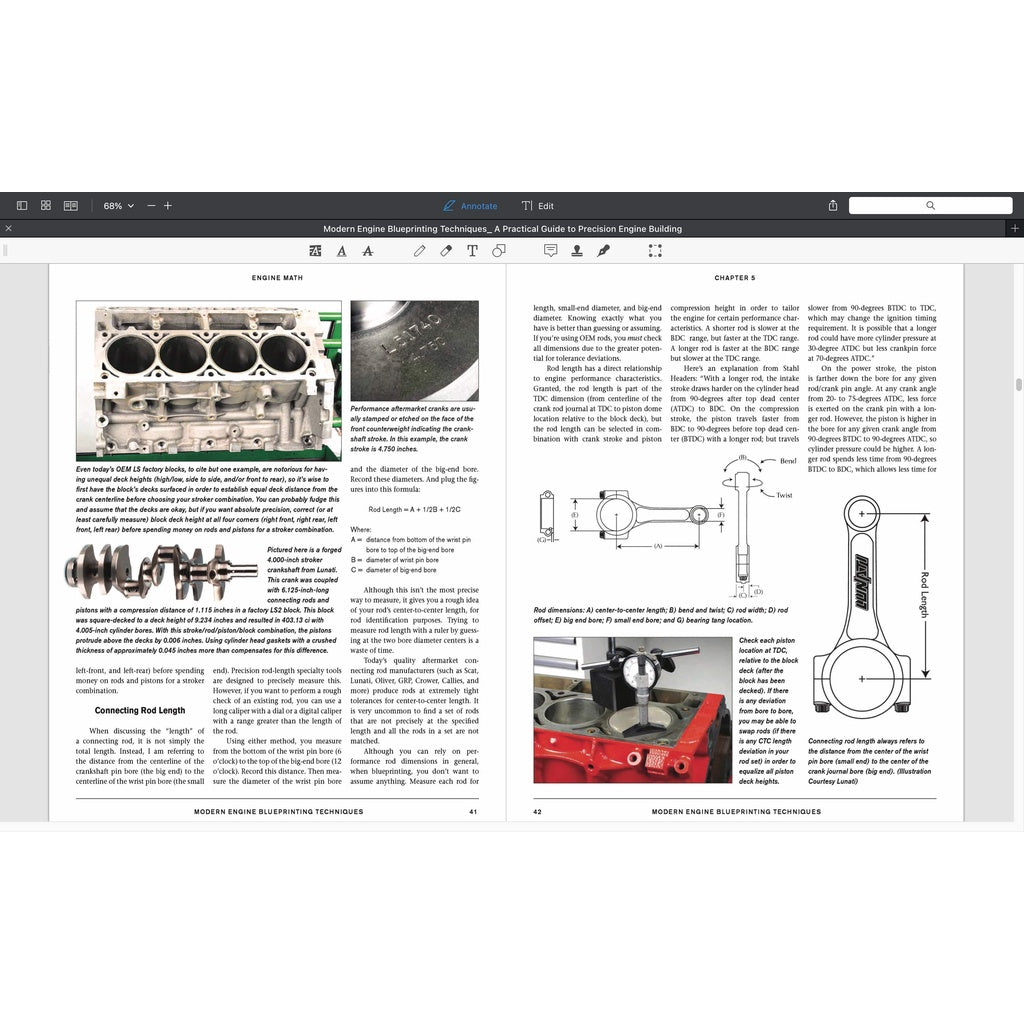Screen dimensions: 1024x1024
Task: Select the Modern Engine Blueprinting Techniques tab
Action: 503,228
